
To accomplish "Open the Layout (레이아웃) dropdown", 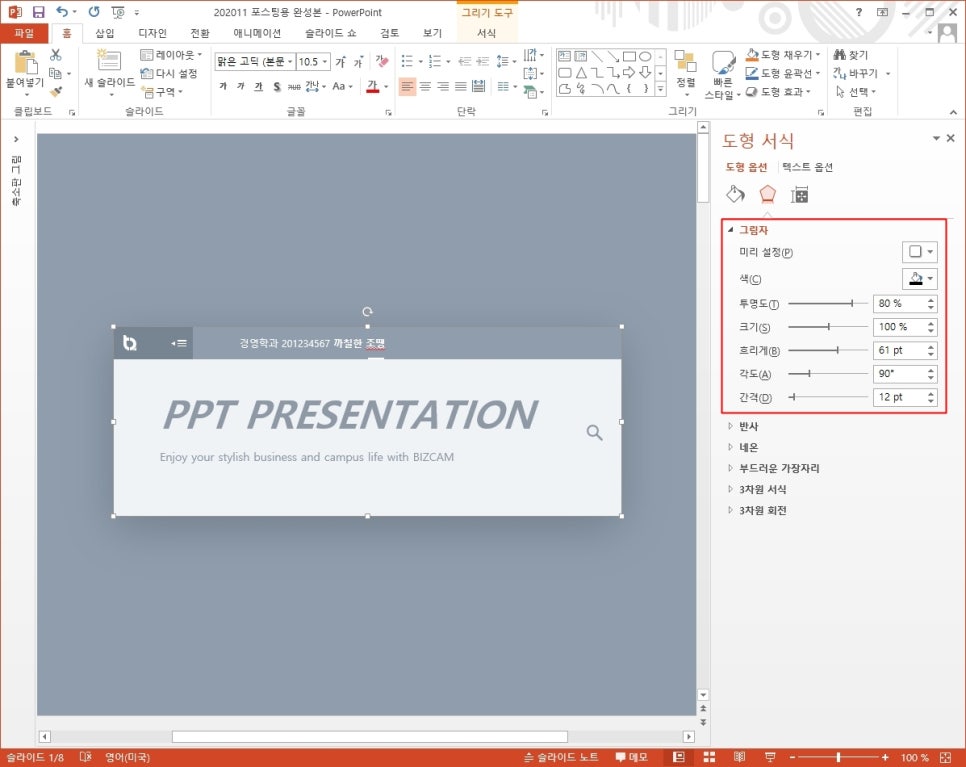I will pos(171,55).
